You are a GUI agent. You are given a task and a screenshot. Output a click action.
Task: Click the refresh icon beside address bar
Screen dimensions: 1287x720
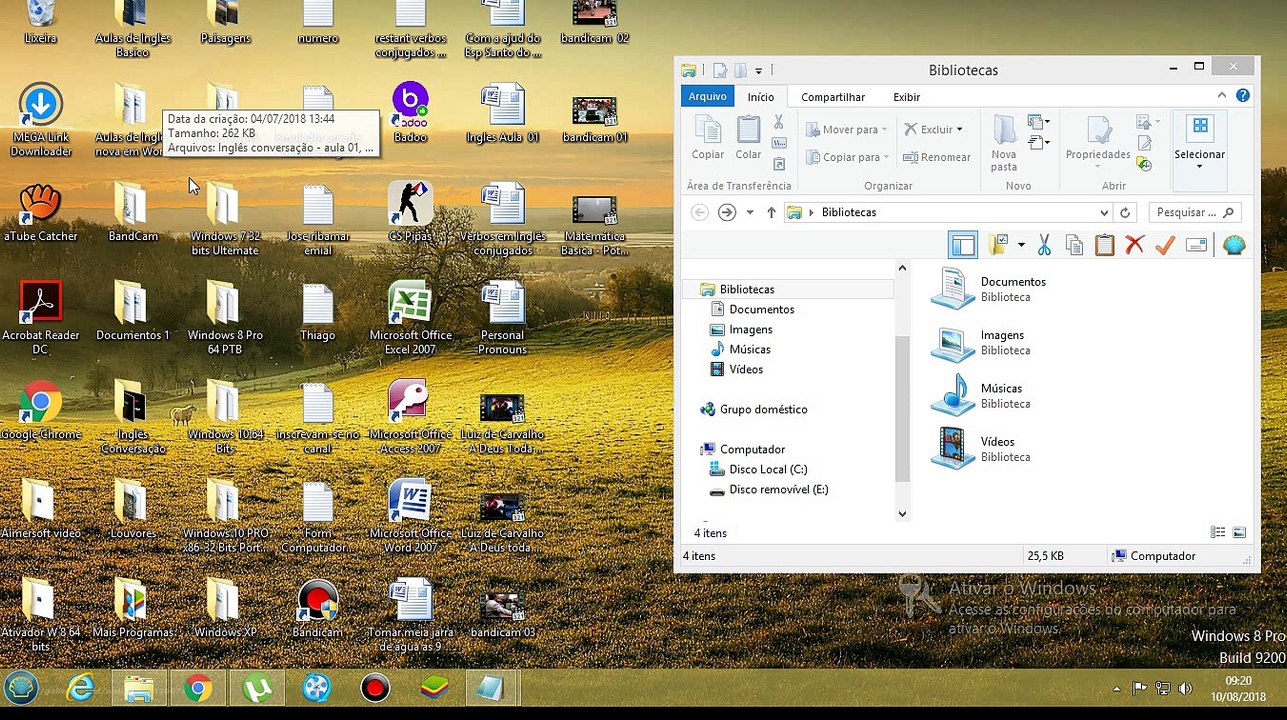click(1125, 212)
